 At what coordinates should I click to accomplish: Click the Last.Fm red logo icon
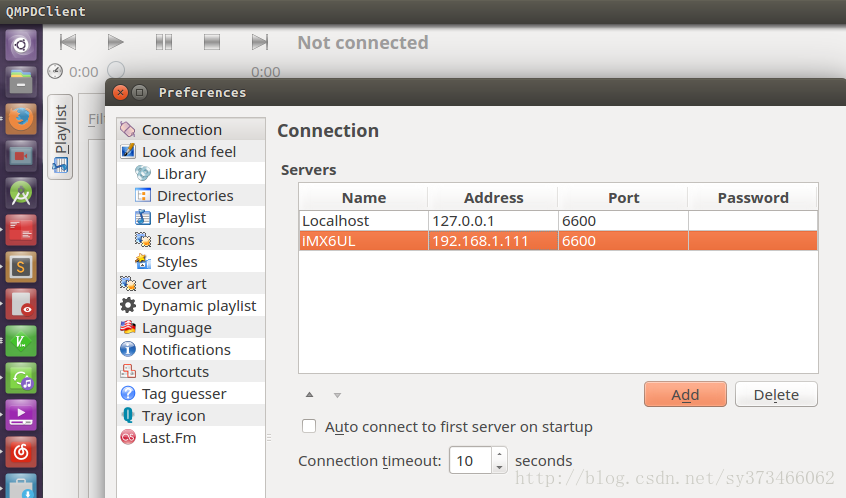coord(128,437)
